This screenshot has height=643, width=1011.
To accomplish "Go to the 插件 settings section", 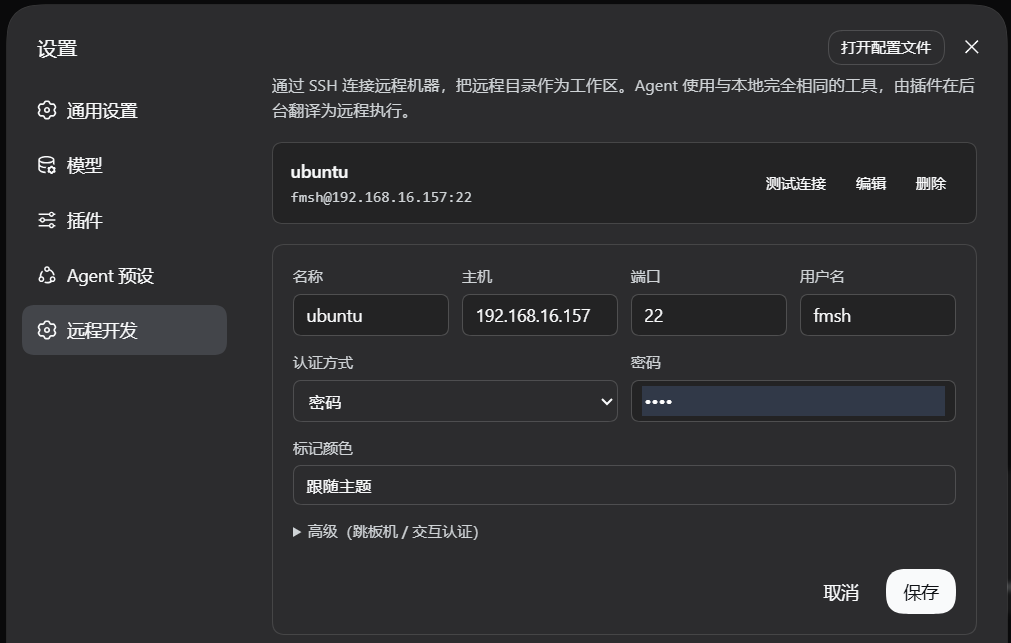I will 124,221.
